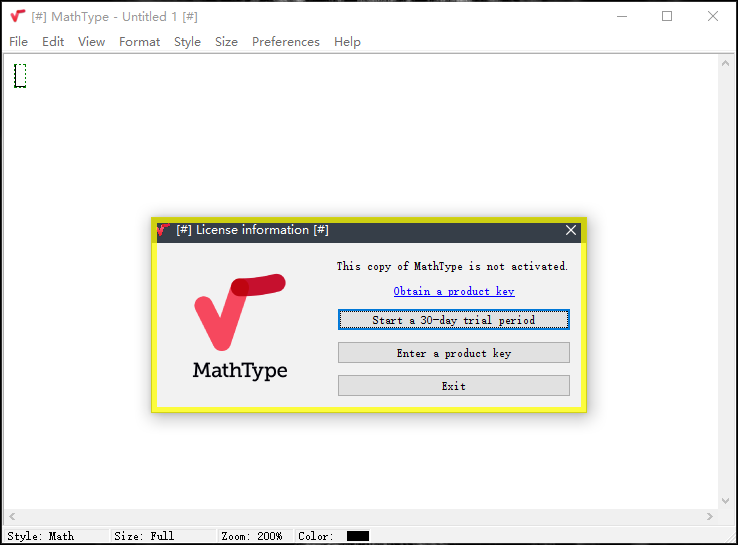Maximize the MathType window
The height and width of the screenshot is (545, 738).
coord(667,16)
